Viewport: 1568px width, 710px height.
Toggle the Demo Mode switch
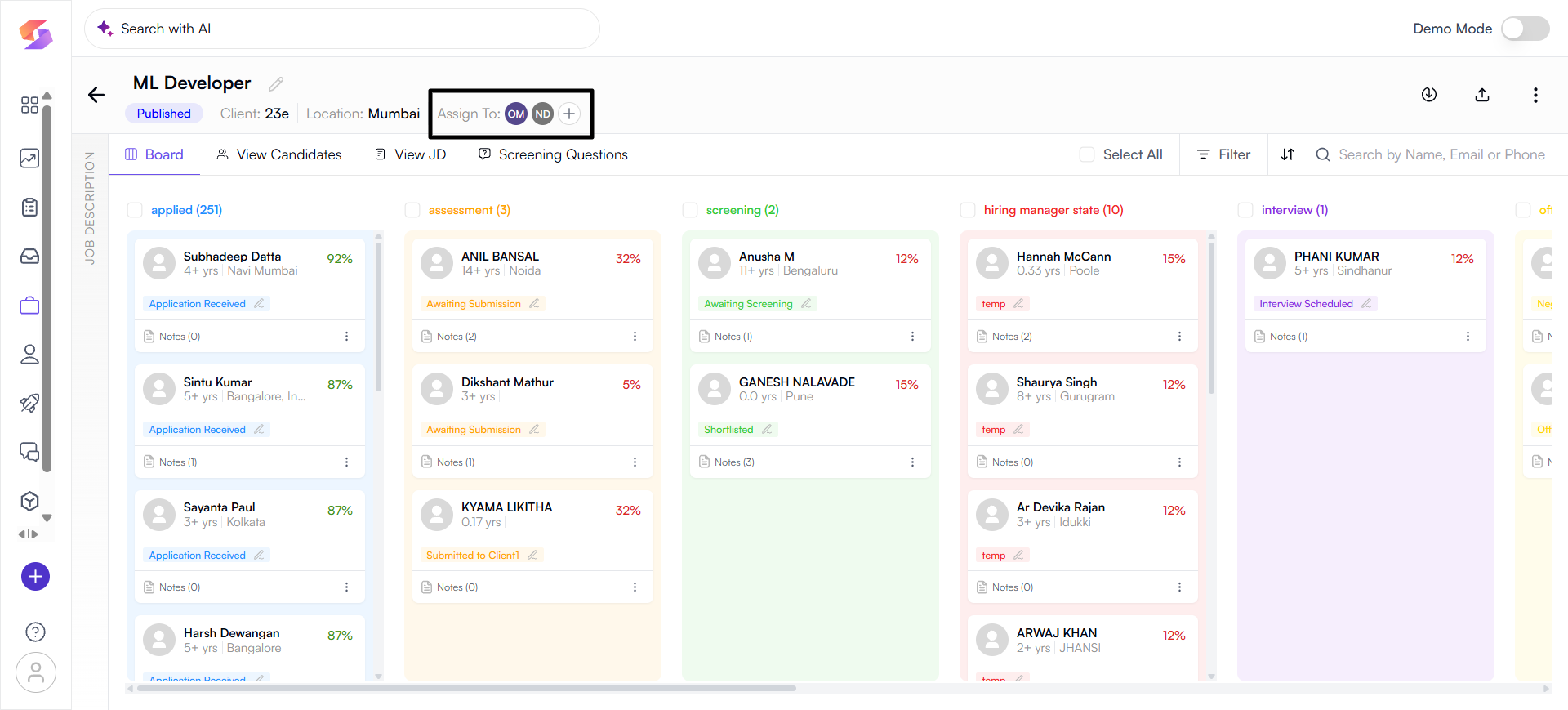click(x=1524, y=29)
